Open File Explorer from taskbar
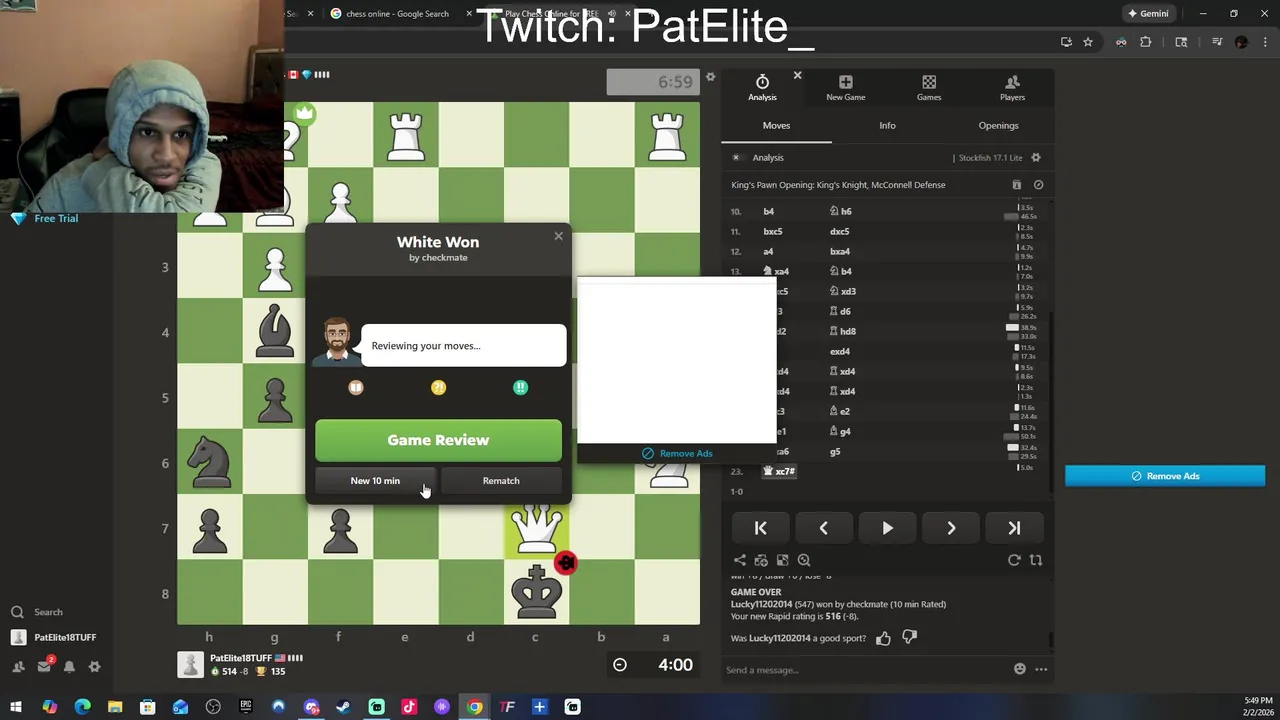Screen dimensions: 1280x720 click(115, 707)
